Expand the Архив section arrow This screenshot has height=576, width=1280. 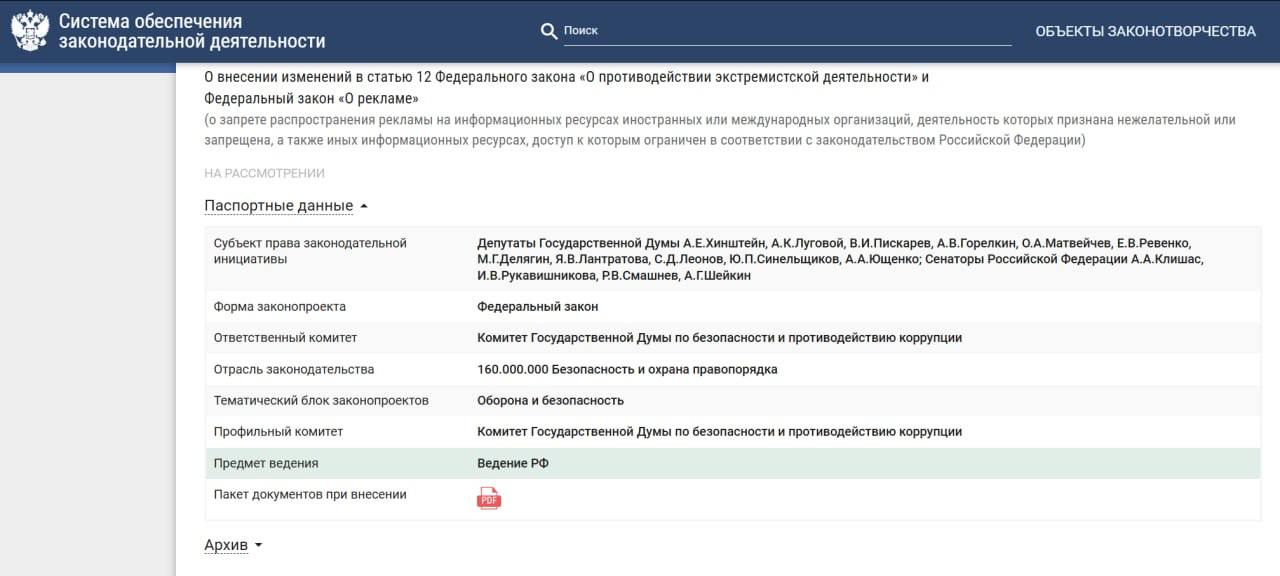click(258, 545)
